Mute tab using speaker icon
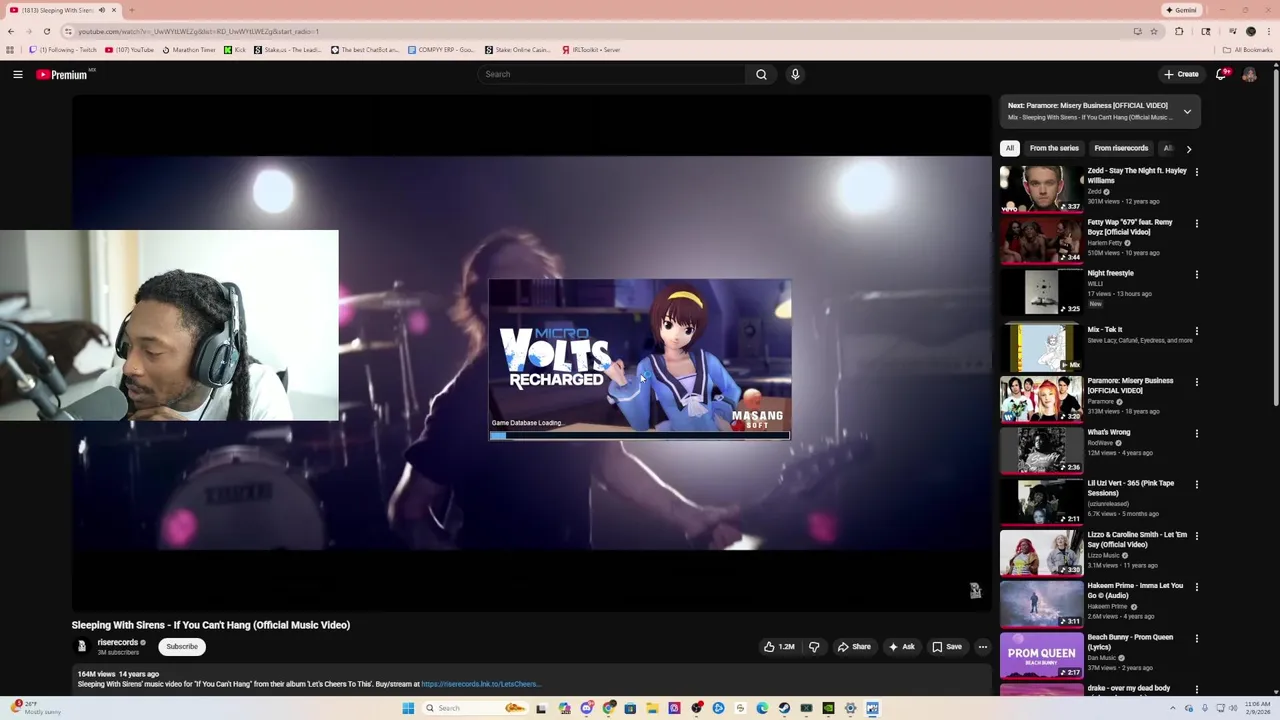The width and height of the screenshot is (1280, 720). point(101,10)
